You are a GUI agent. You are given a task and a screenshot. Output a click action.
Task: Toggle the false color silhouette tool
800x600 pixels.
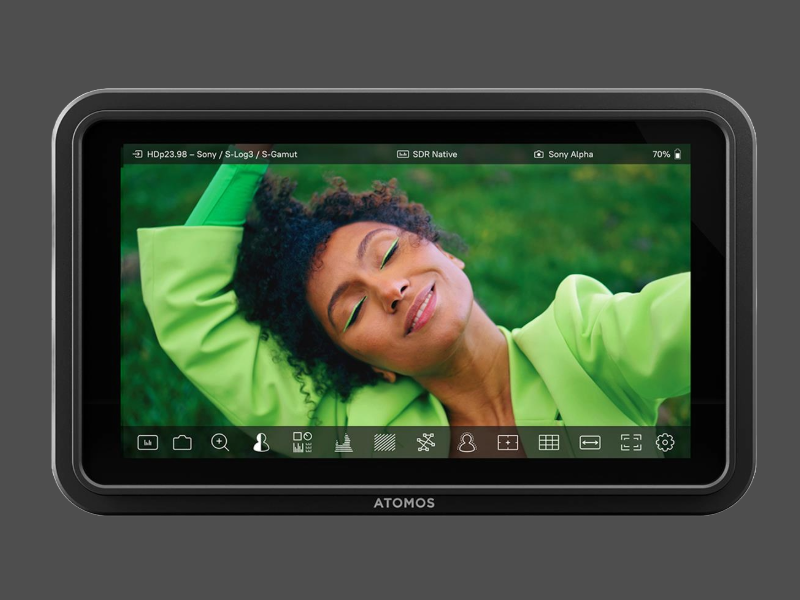point(261,442)
